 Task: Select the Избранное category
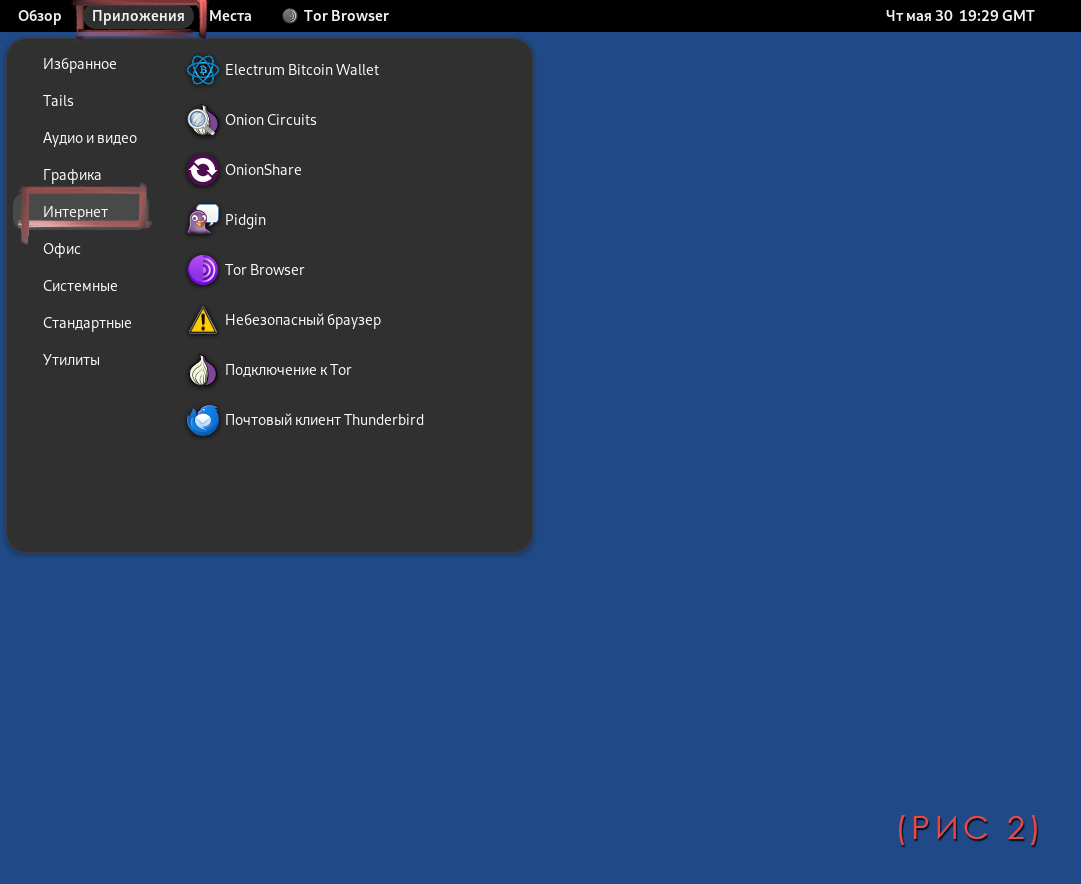pos(80,64)
